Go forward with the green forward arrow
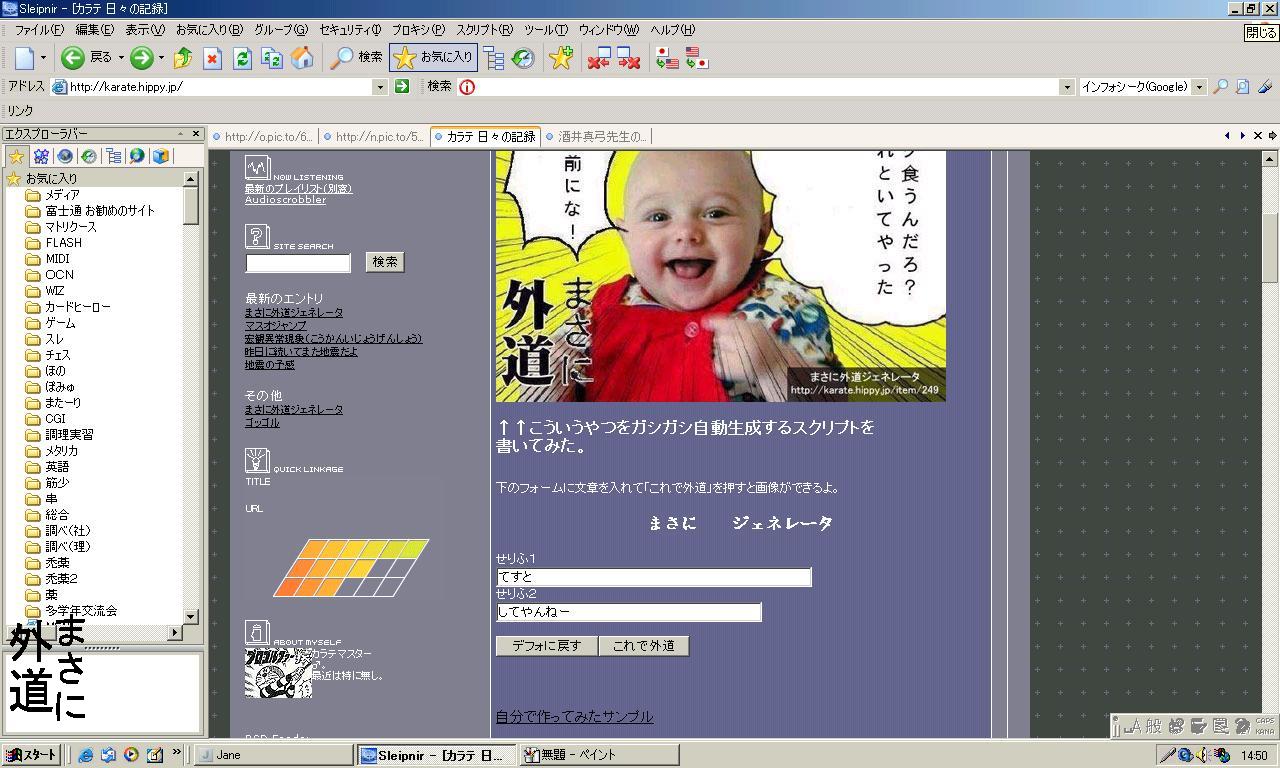 coord(142,58)
